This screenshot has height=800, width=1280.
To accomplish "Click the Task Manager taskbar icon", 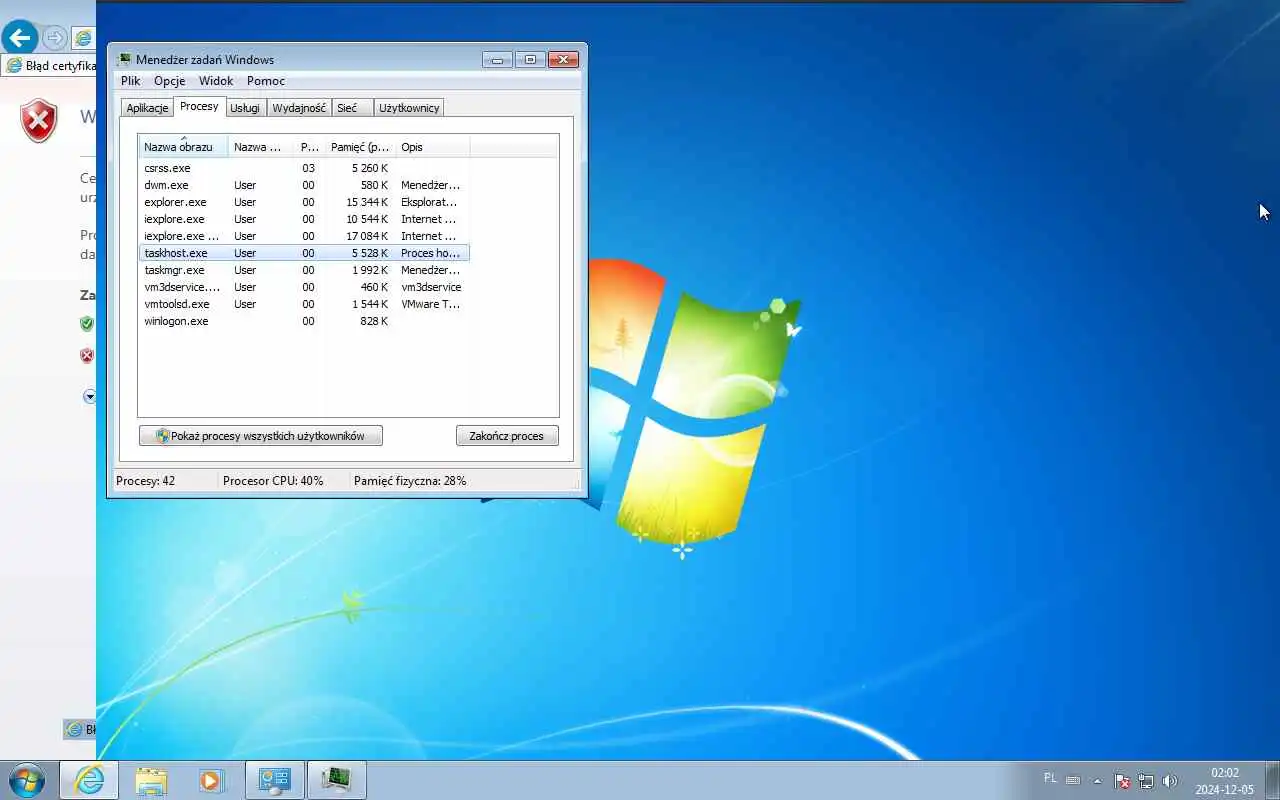I will (x=337, y=780).
